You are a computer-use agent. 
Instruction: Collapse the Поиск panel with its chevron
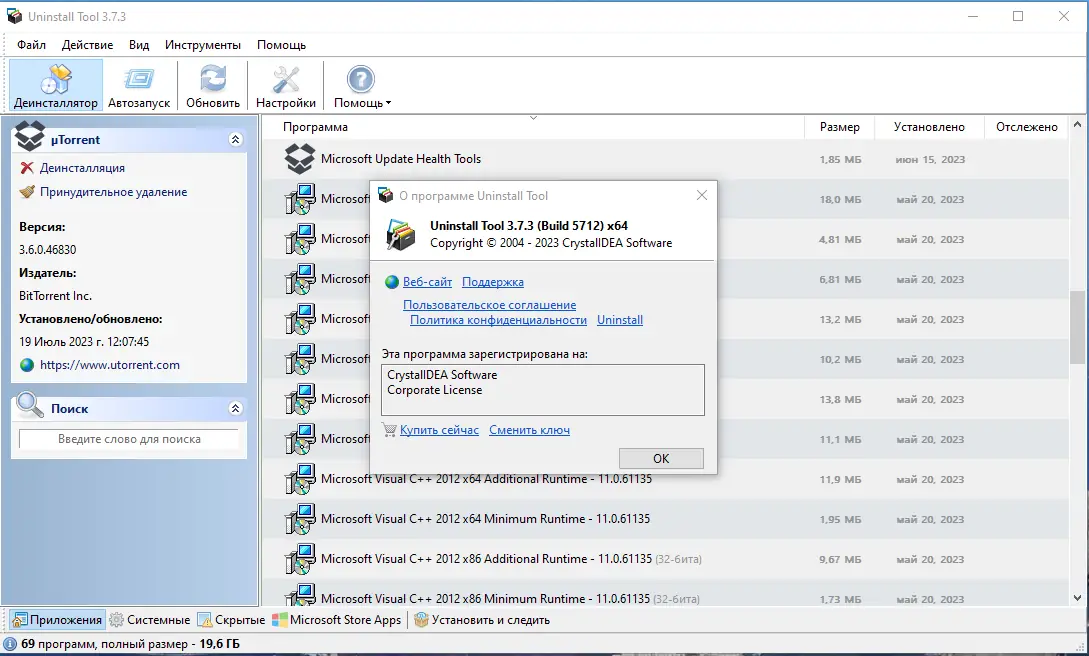coord(236,408)
